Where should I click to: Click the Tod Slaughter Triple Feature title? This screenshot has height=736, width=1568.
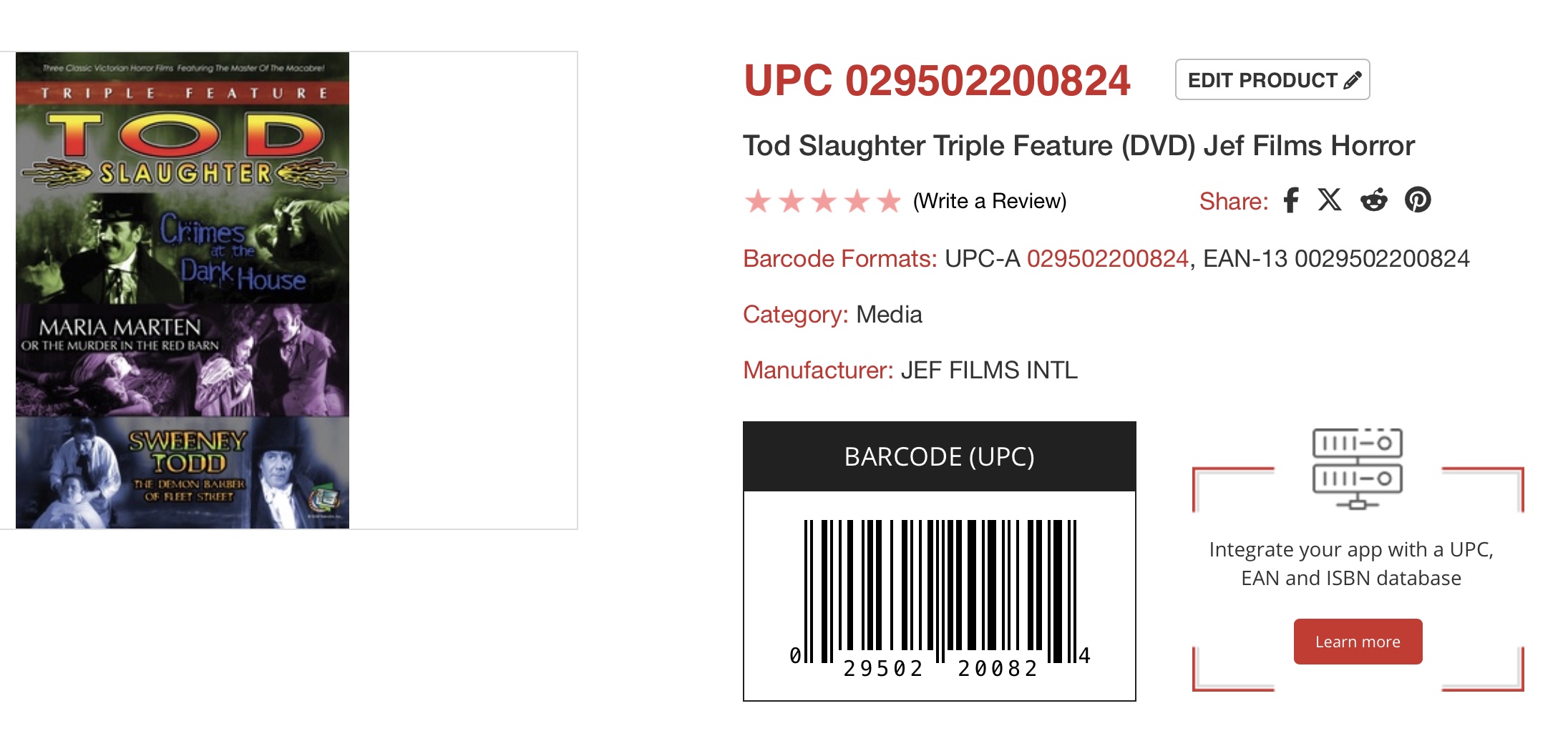pyautogui.click(x=1078, y=146)
